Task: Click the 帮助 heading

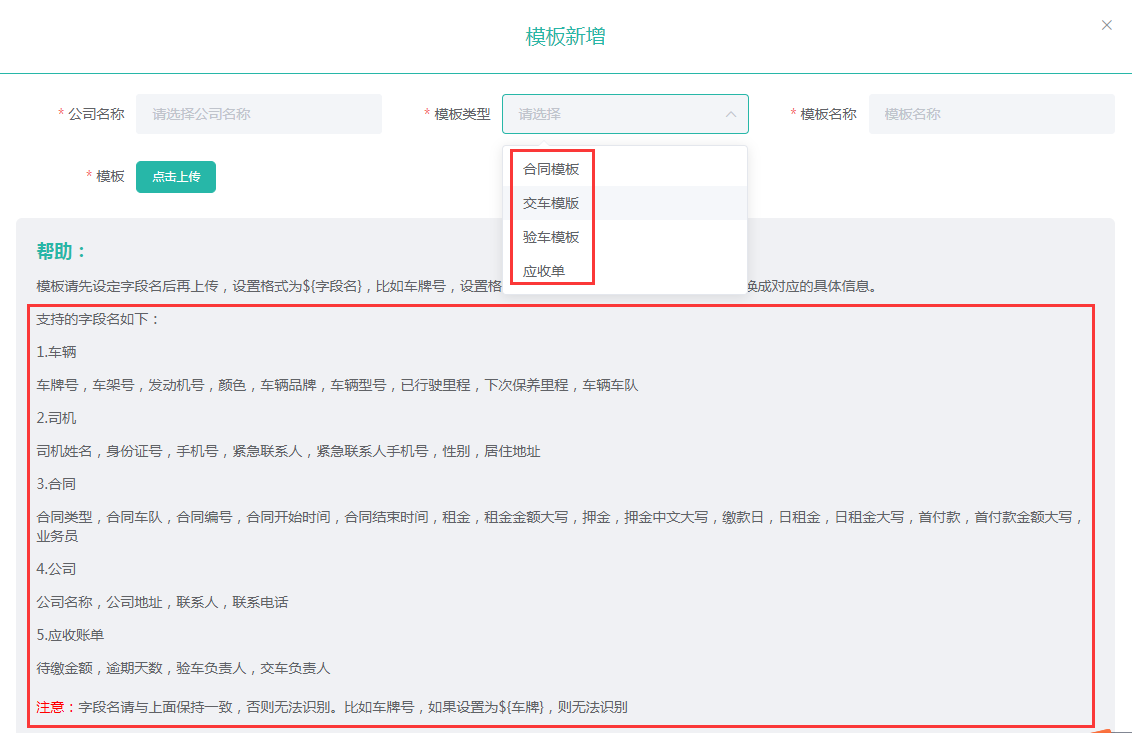Action: point(62,251)
